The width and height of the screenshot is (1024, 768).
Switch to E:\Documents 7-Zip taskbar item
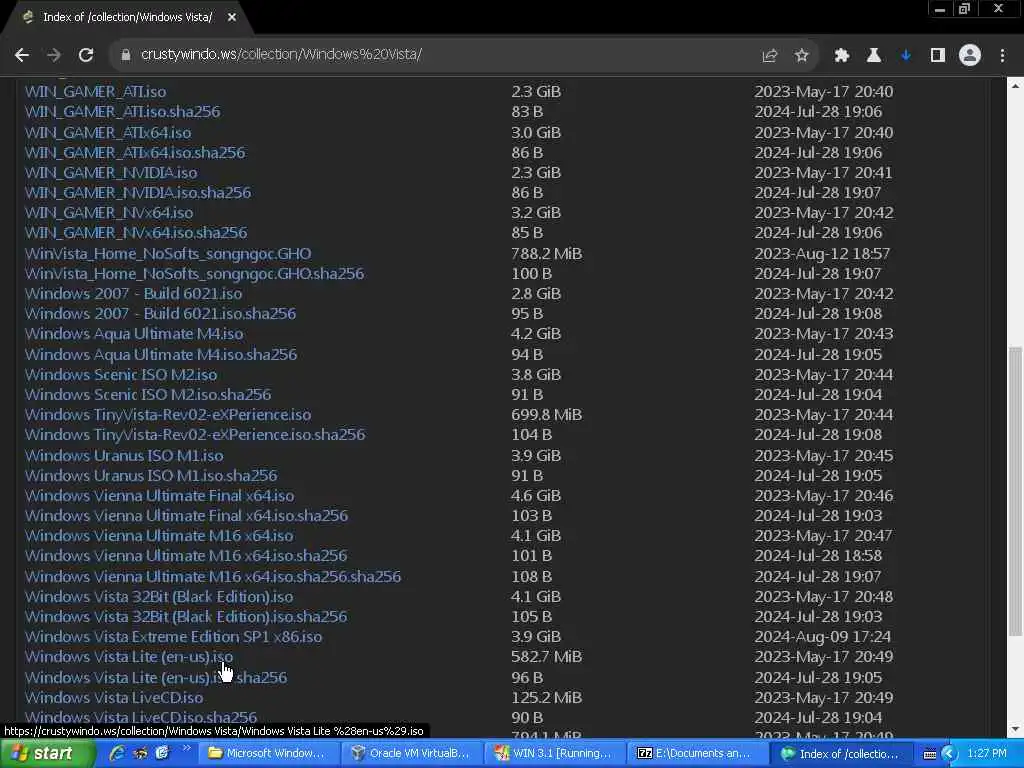coord(697,754)
